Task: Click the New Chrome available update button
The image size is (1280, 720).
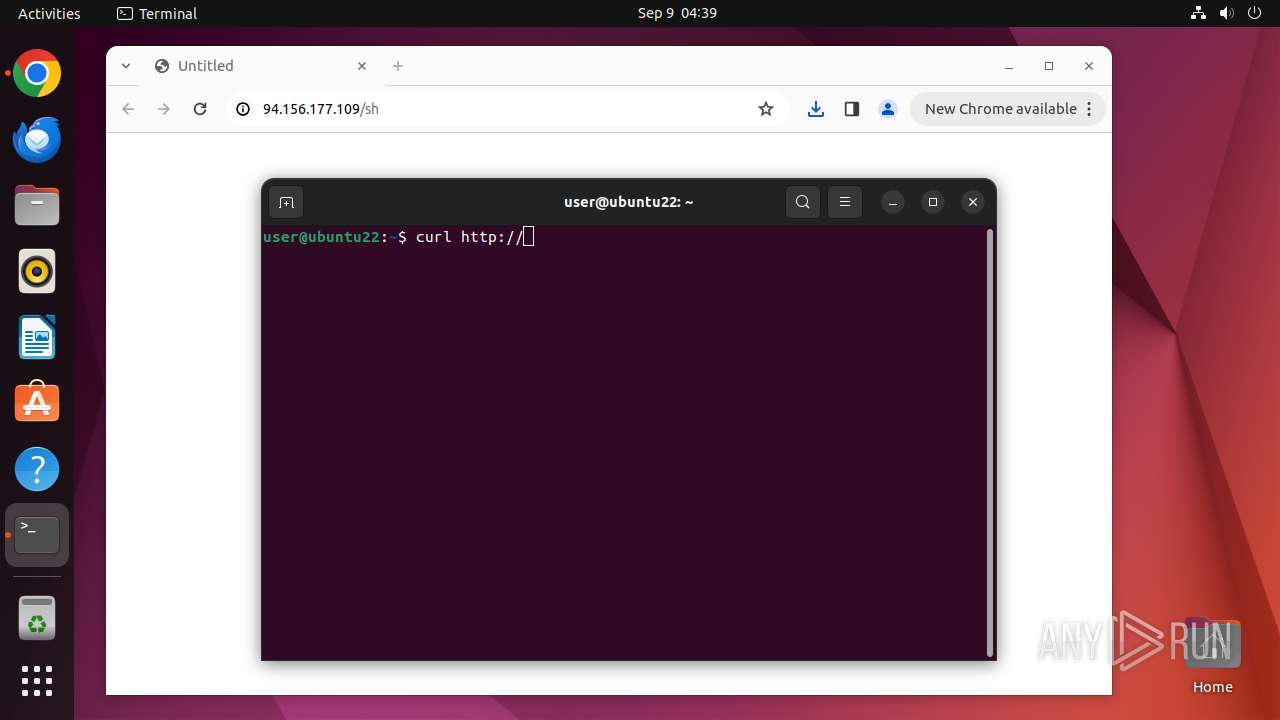Action: pos(1000,109)
